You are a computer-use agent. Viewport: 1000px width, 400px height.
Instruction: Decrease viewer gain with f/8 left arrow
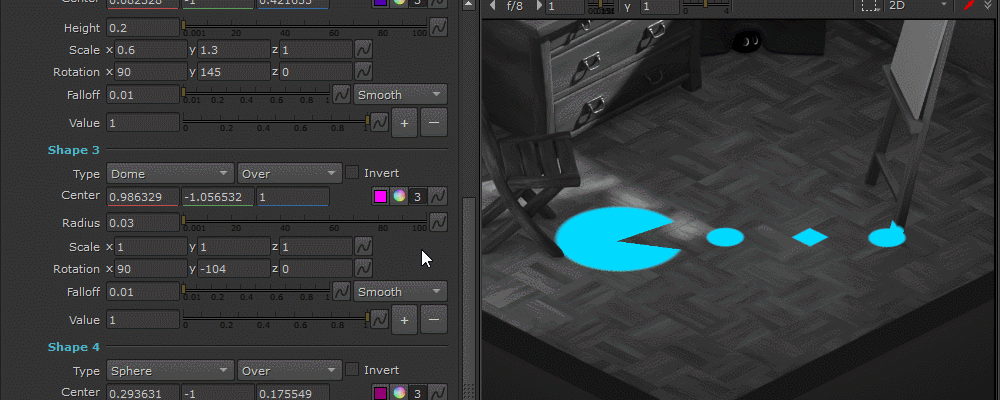coord(492,6)
